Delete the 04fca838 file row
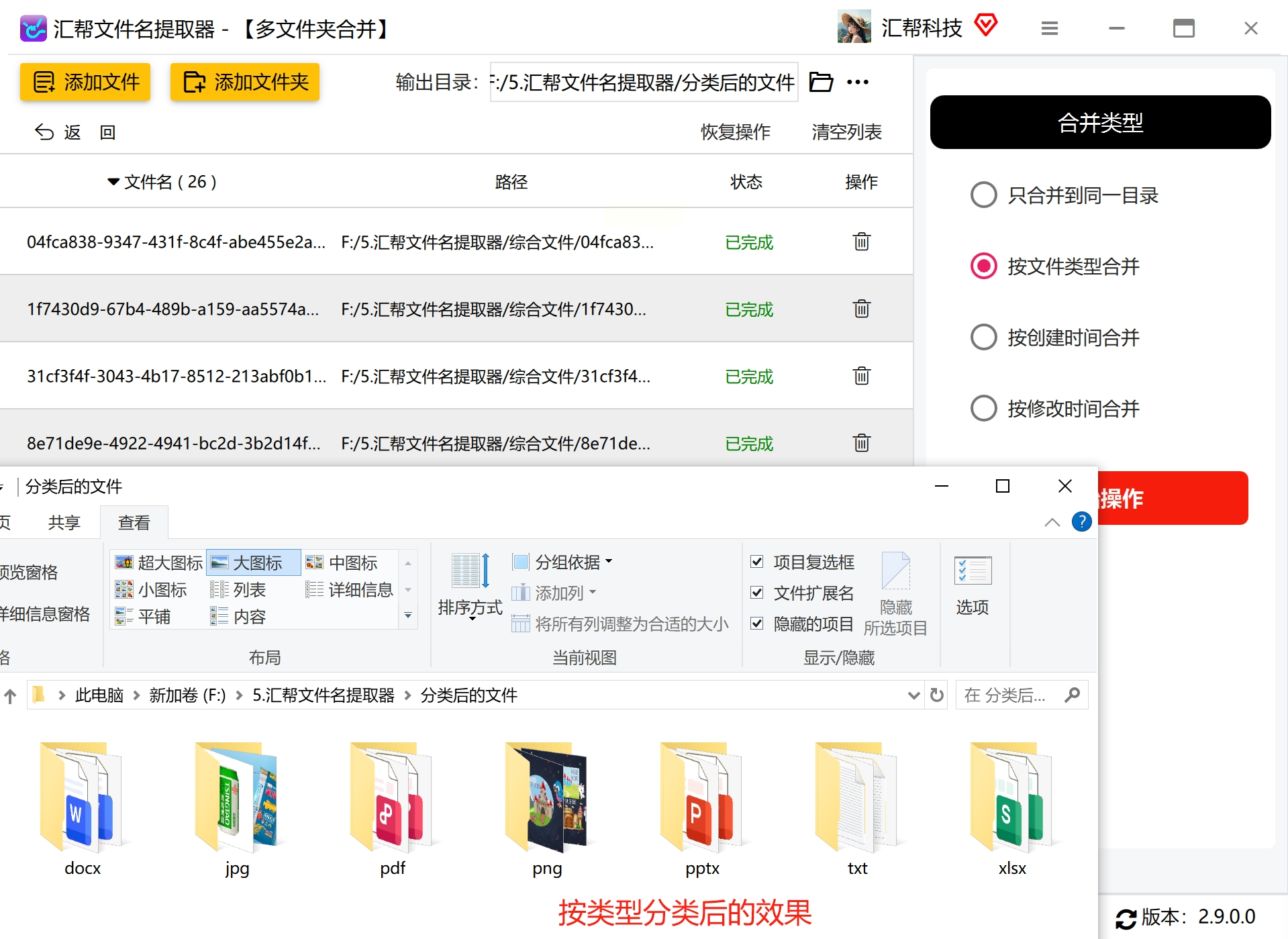The image size is (1288, 939). (x=862, y=242)
